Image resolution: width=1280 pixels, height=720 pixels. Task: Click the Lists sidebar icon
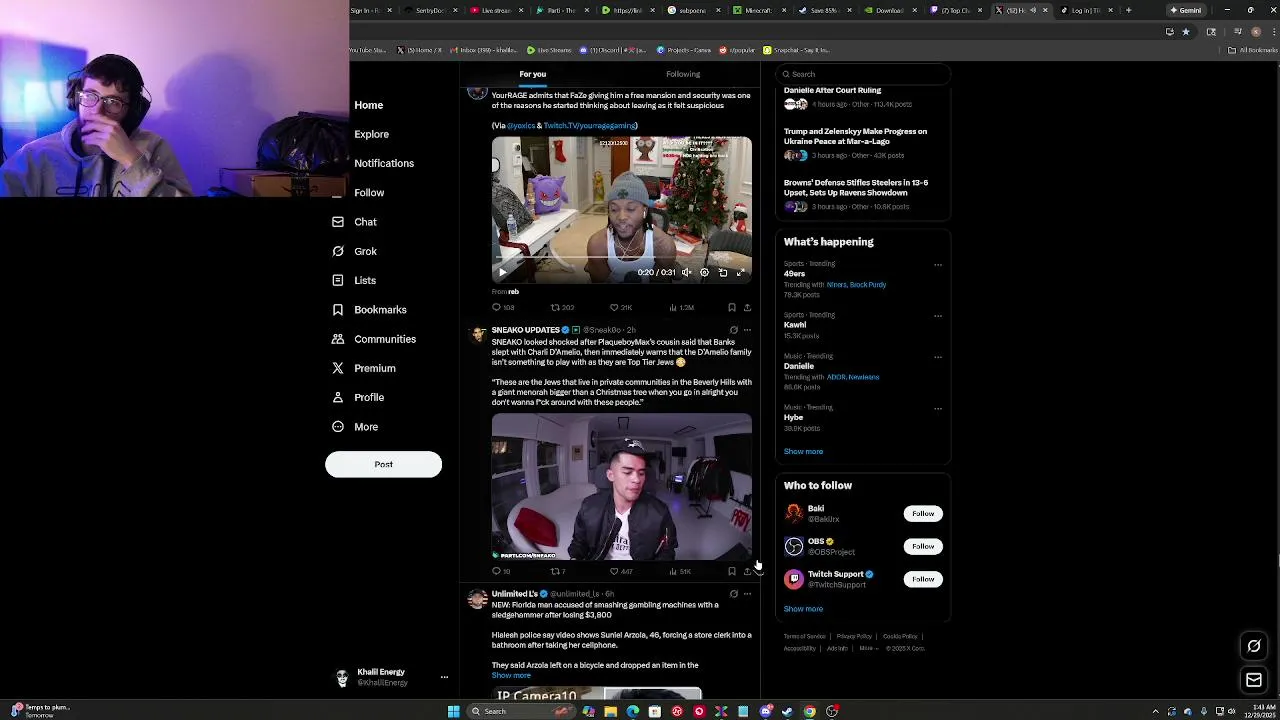point(338,280)
